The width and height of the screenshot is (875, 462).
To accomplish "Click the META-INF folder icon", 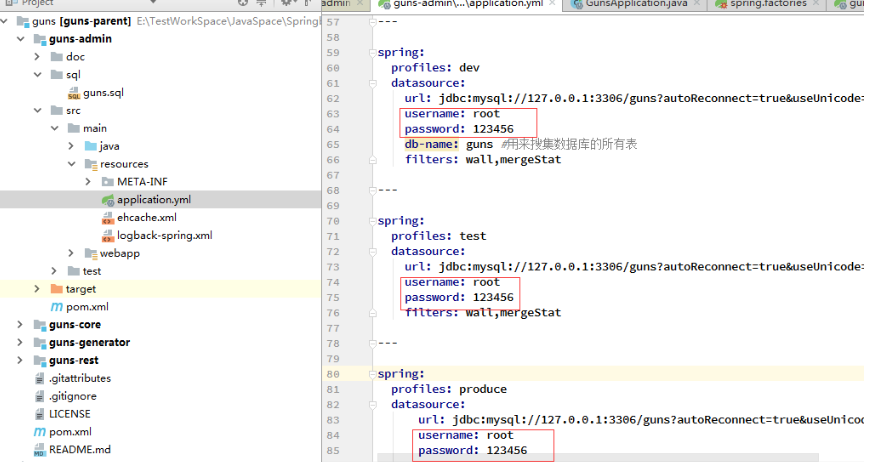I will [x=108, y=182].
